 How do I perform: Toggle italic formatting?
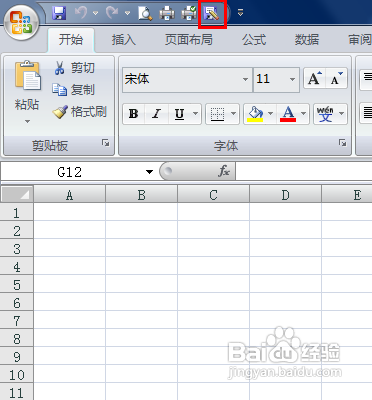click(x=156, y=114)
